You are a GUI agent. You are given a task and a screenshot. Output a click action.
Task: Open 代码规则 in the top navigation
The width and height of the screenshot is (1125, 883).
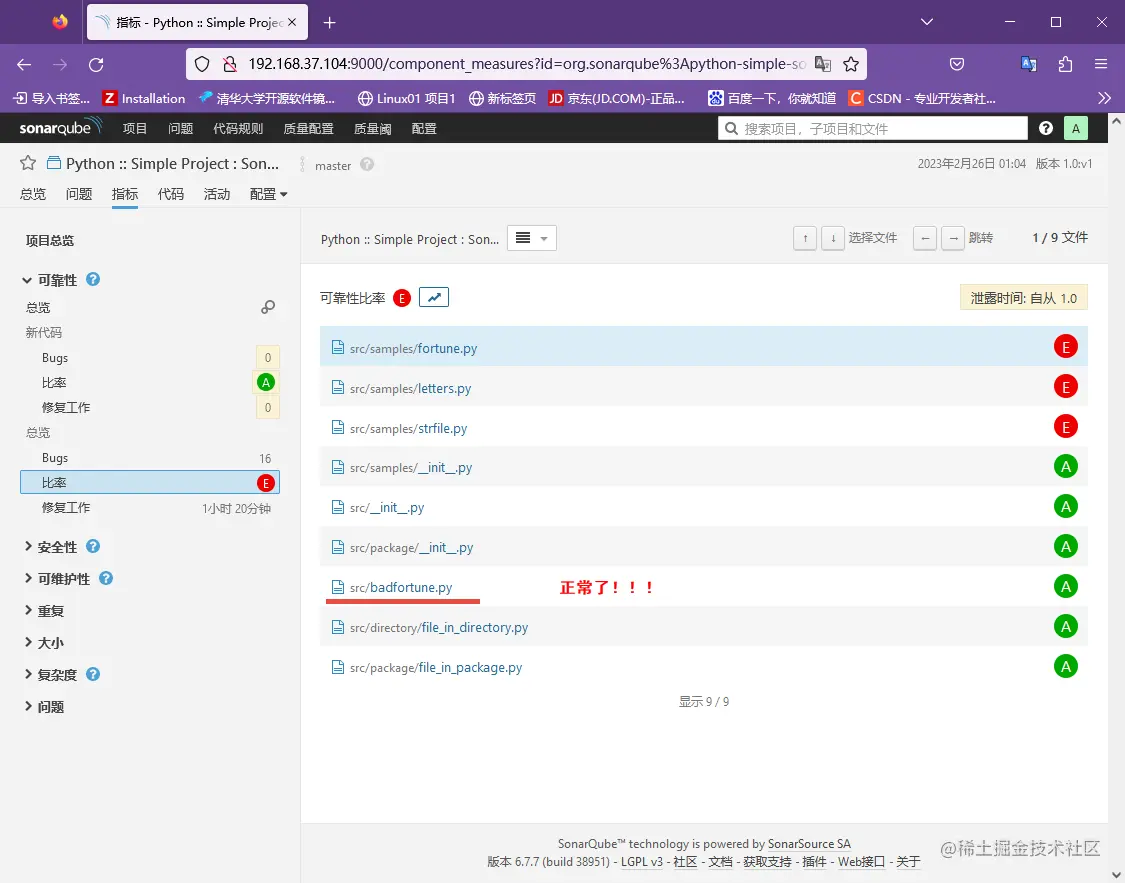[238, 128]
